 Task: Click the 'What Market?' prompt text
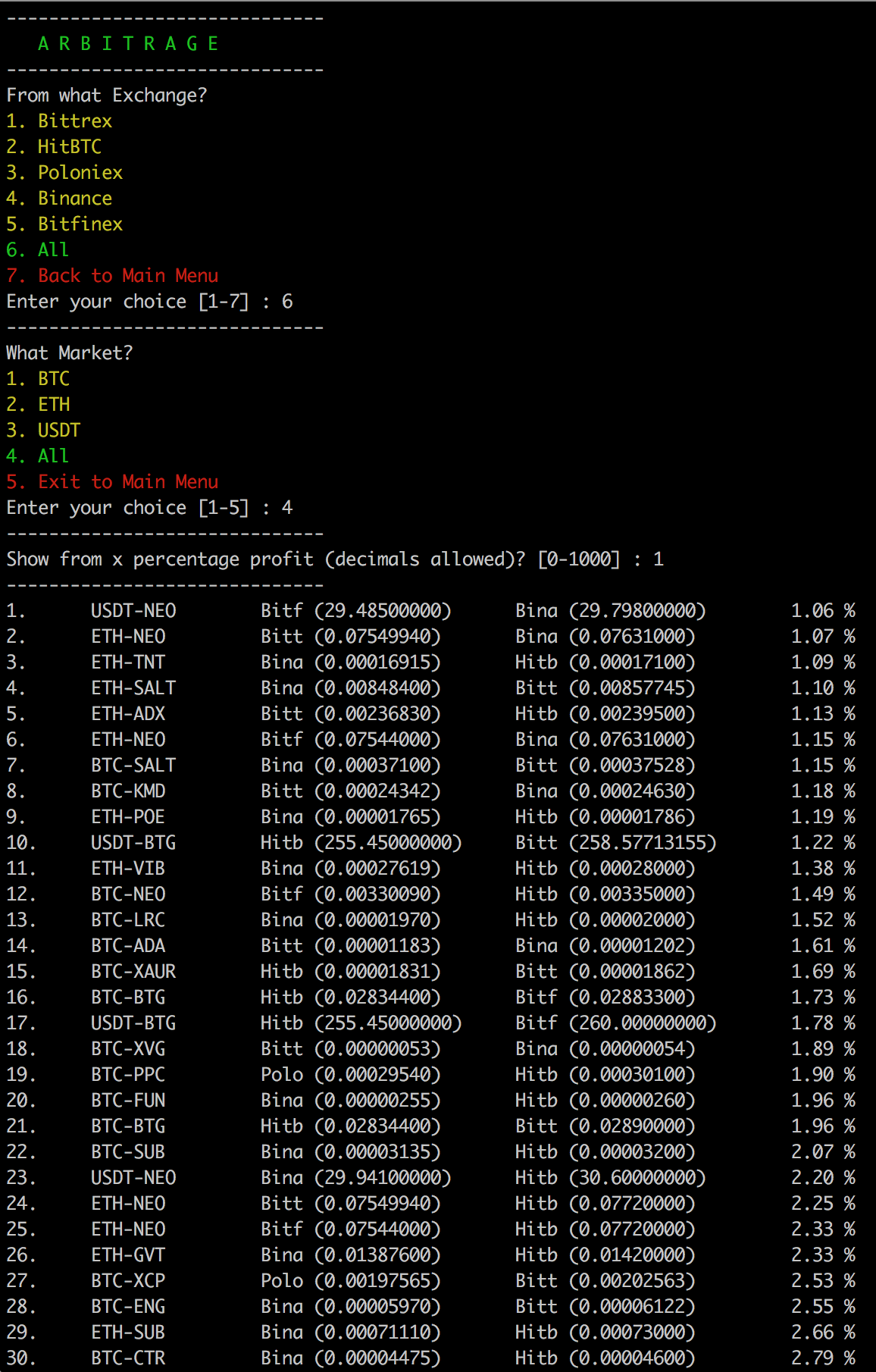(70, 353)
